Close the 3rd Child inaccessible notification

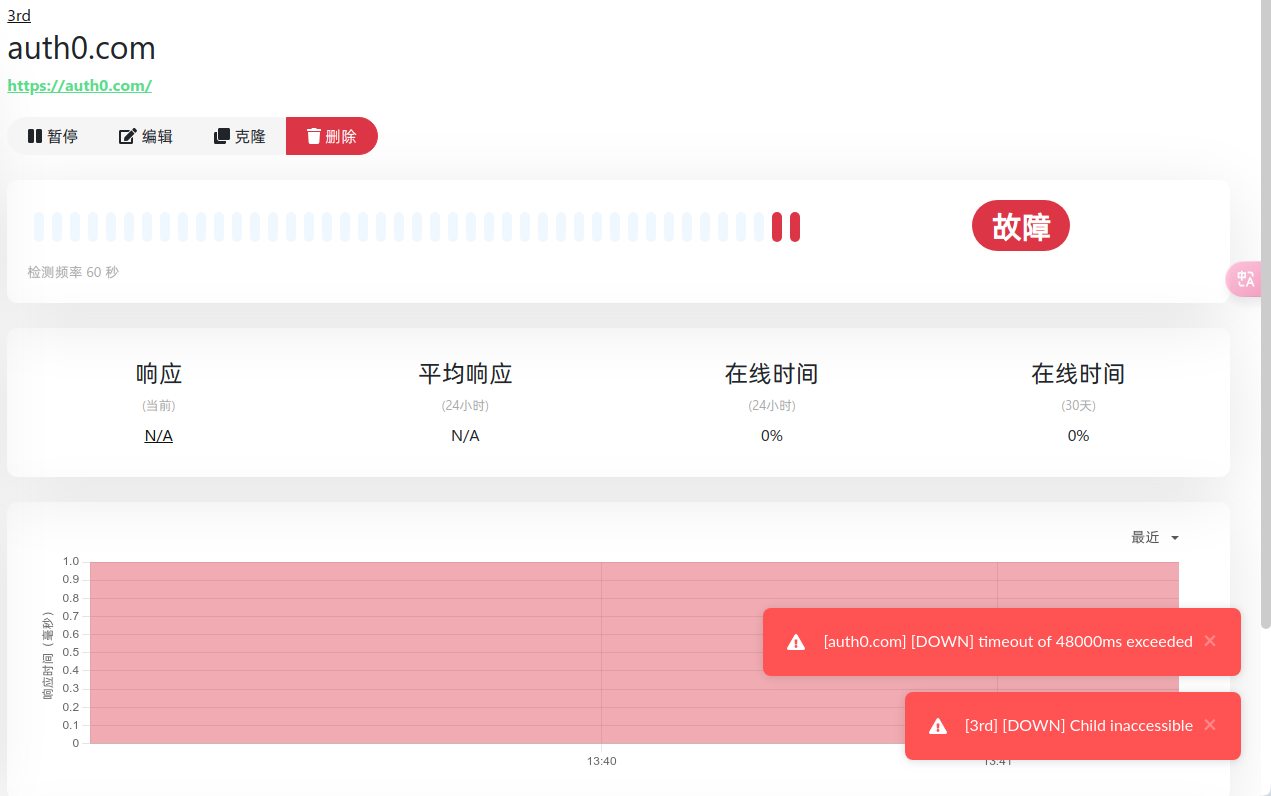point(1210,725)
